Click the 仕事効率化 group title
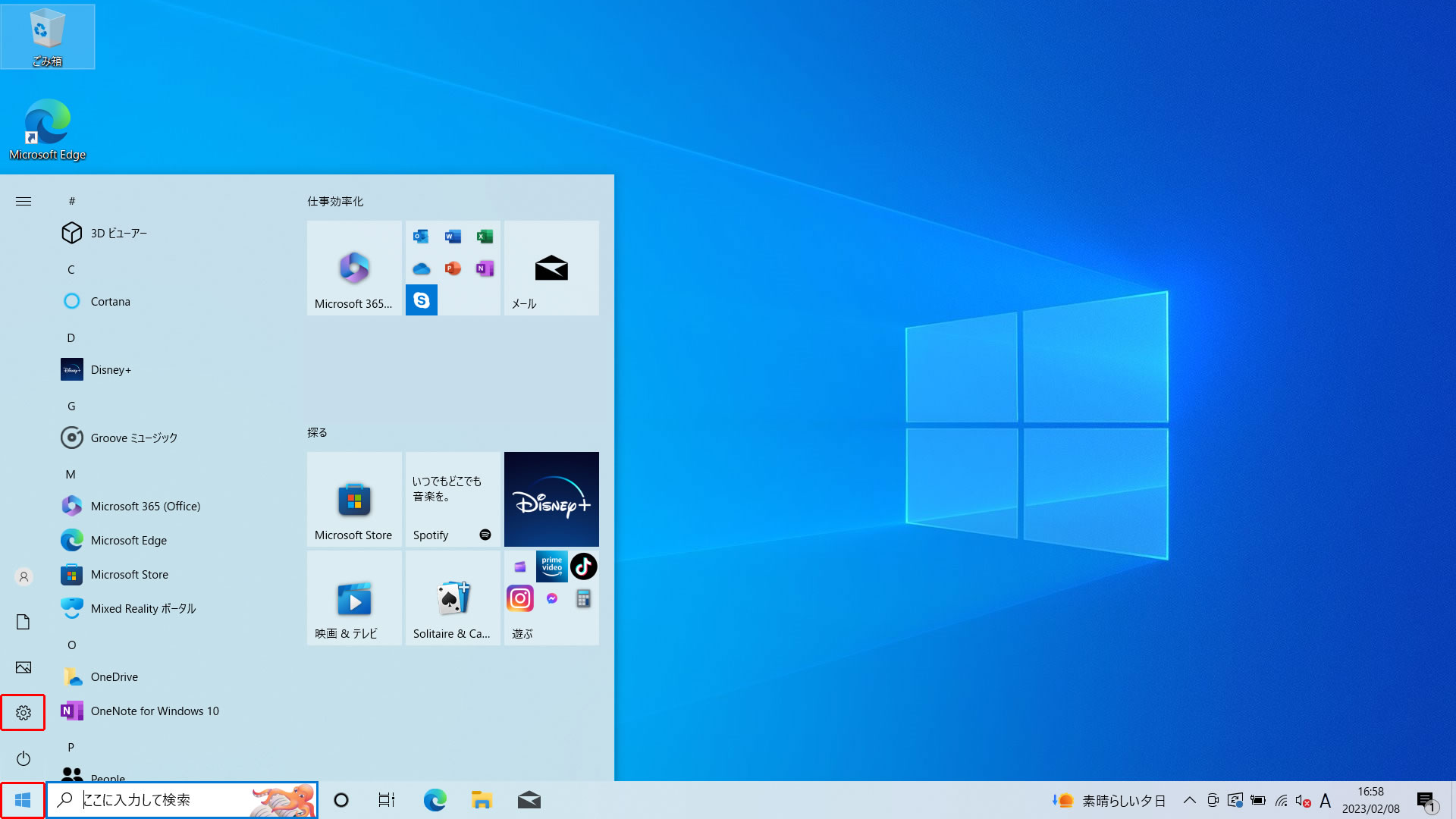Viewport: 1456px width, 819px height. pyautogui.click(x=335, y=201)
